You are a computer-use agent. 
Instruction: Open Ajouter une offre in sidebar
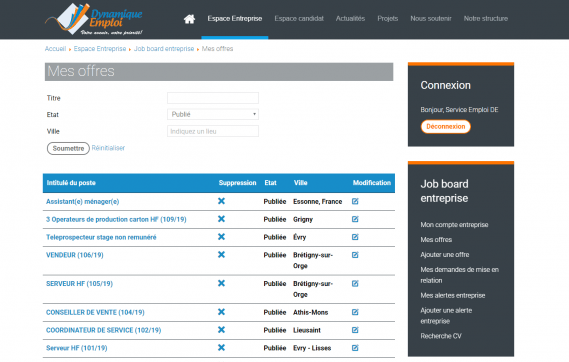[445, 254]
